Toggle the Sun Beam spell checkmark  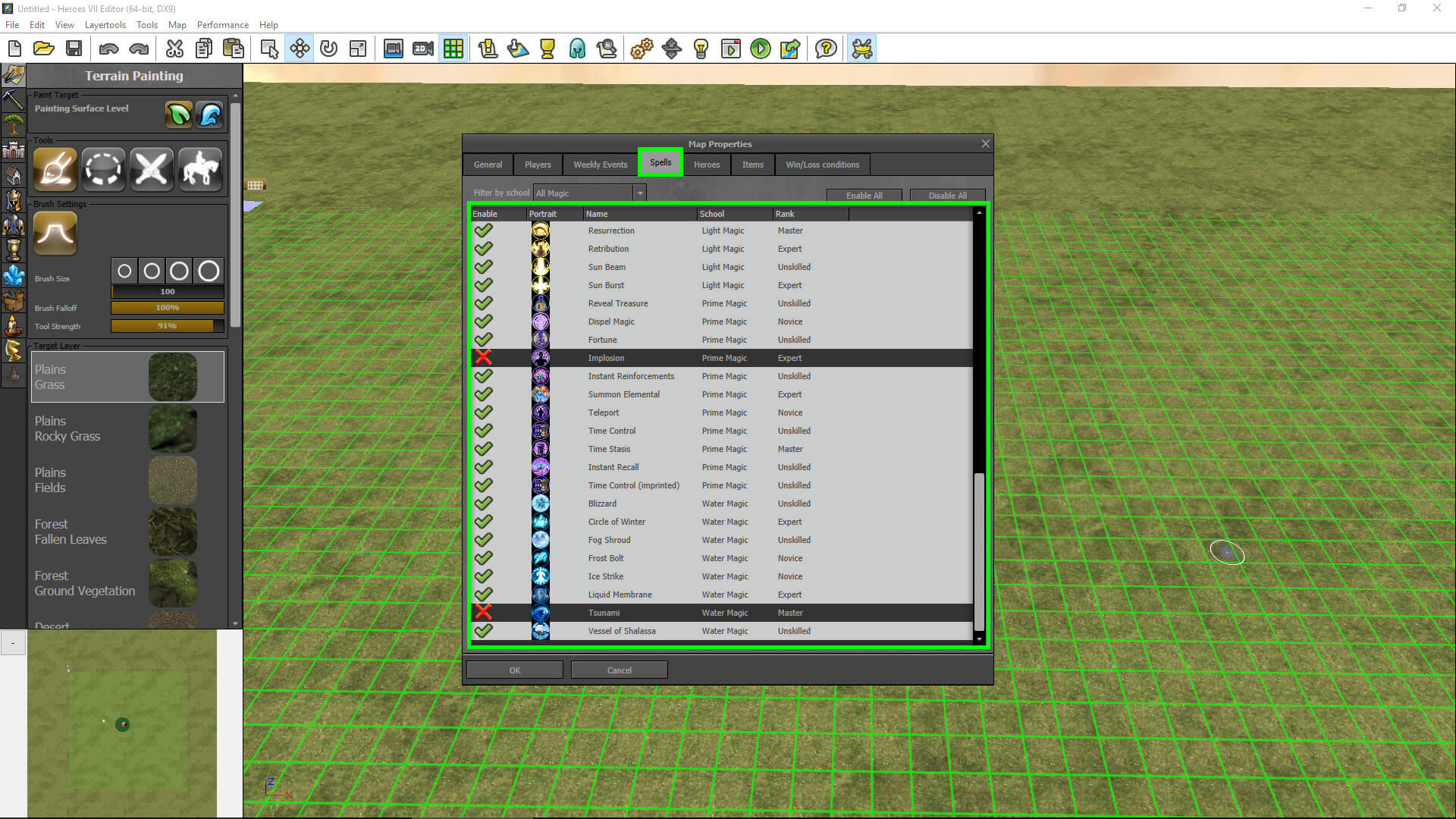pos(483,267)
